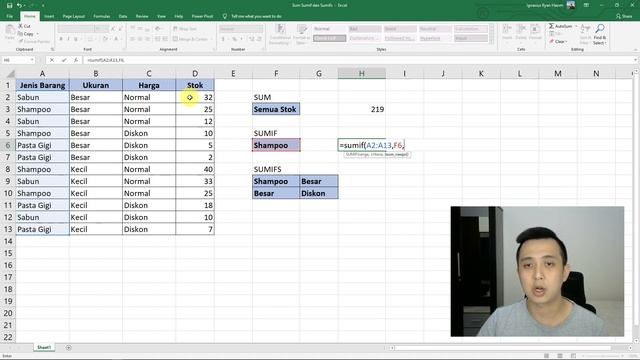Apply the Bad cell style
This screenshot has width=640, height=360.
pyautogui.click(x=364, y=29)
